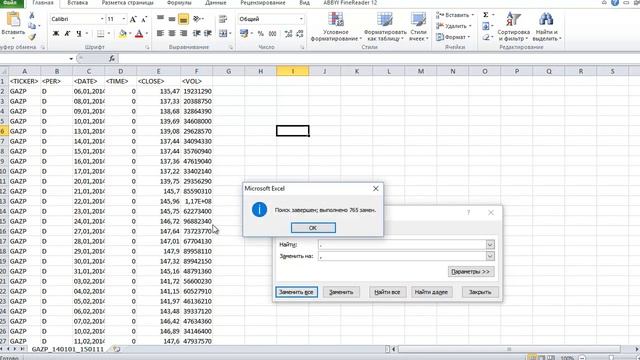
Task: Select the GAZP_140101_150111 sheet tab
Action: pyautogui.click(x=68, y=349)
